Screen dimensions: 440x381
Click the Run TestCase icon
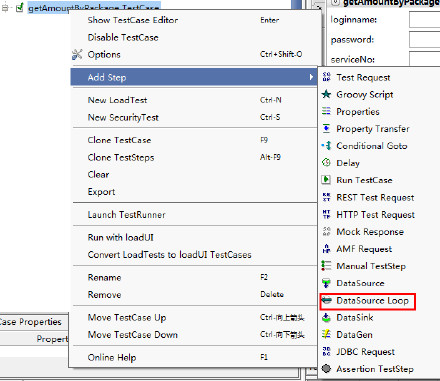[326, 180]
